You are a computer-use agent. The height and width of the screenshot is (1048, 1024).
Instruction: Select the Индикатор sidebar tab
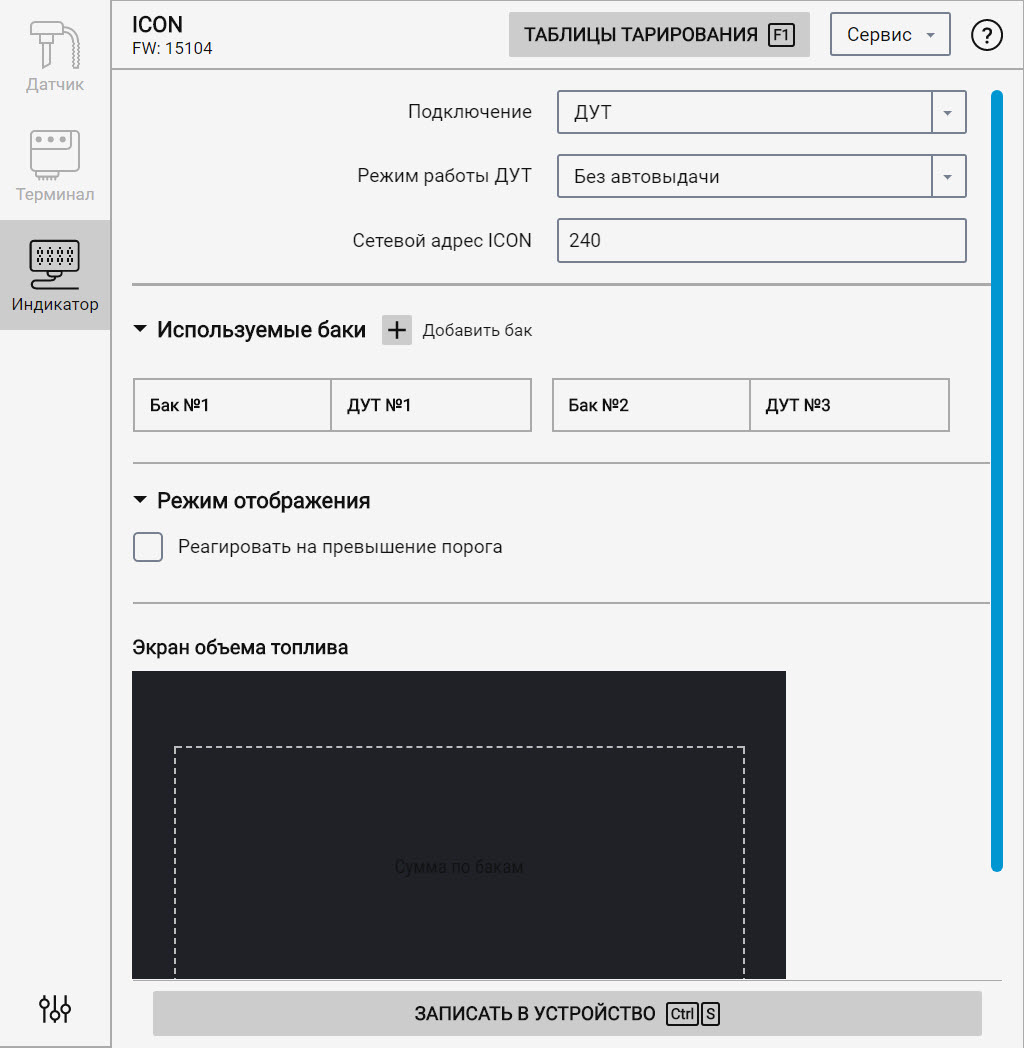coord(55,275)
